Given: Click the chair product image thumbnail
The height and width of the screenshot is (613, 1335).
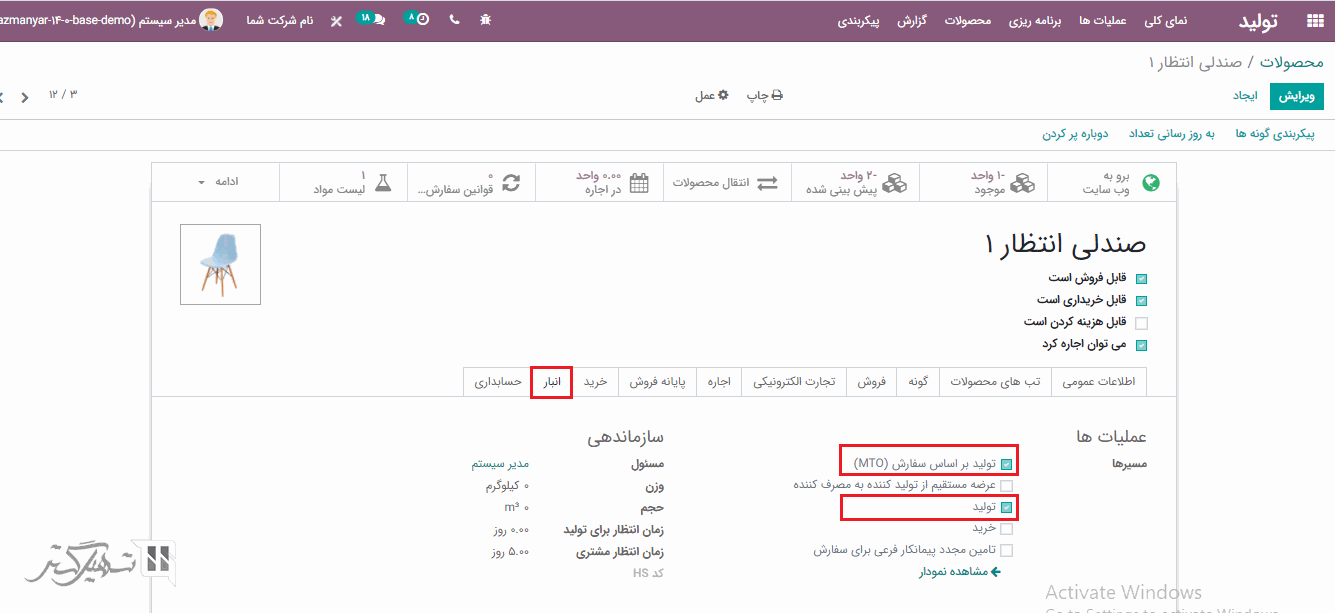Looking at the screenshot, I should coord(220,264).
